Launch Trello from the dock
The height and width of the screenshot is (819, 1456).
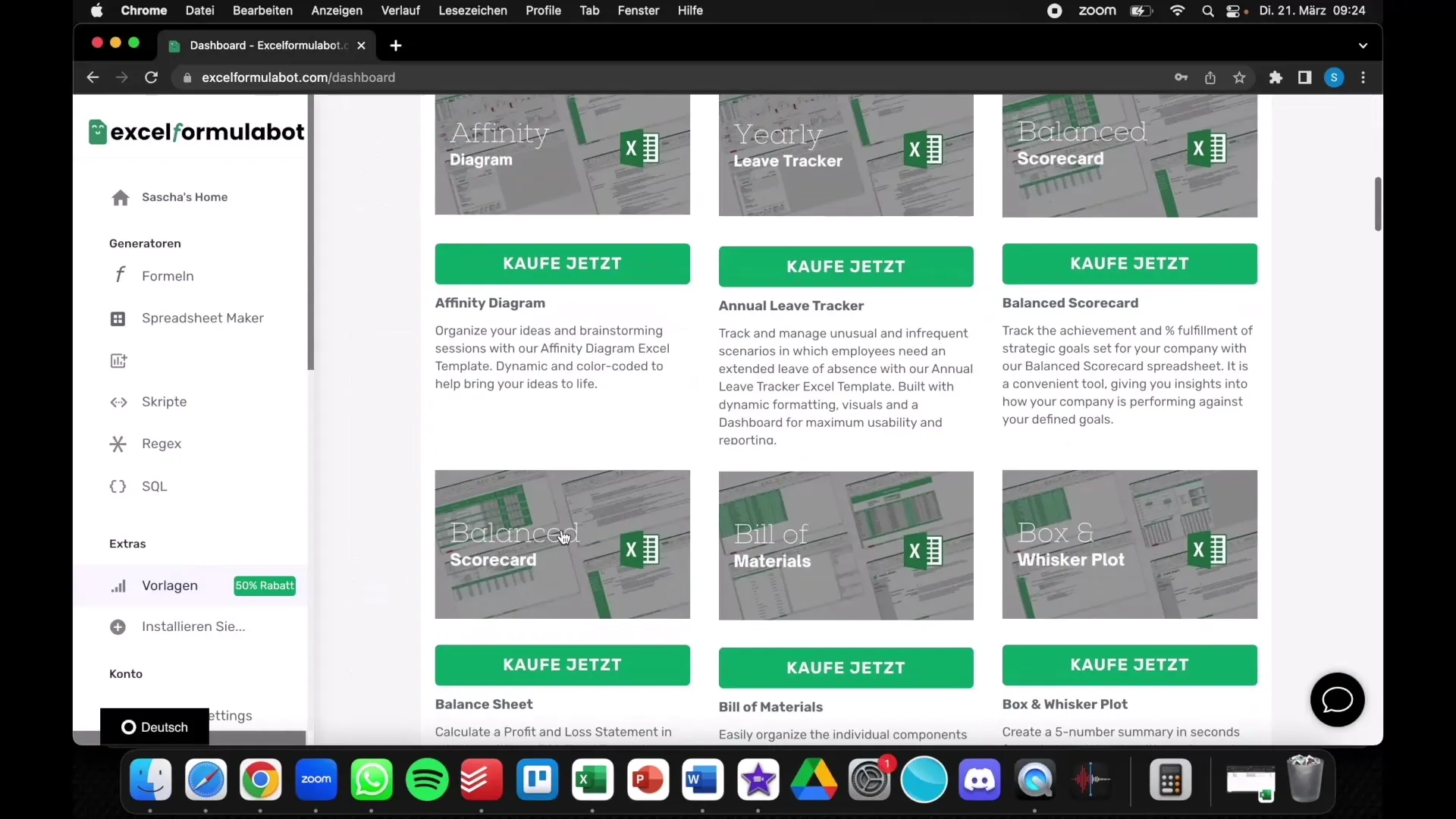click(x=537, y=780)
